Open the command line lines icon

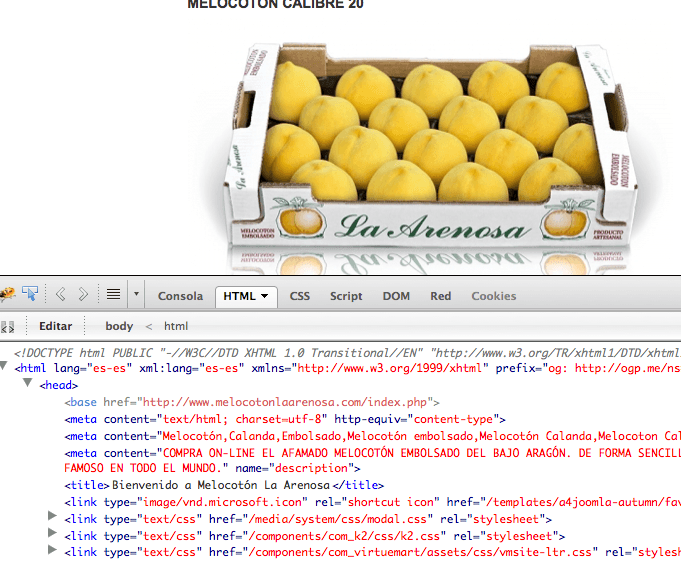113,294
